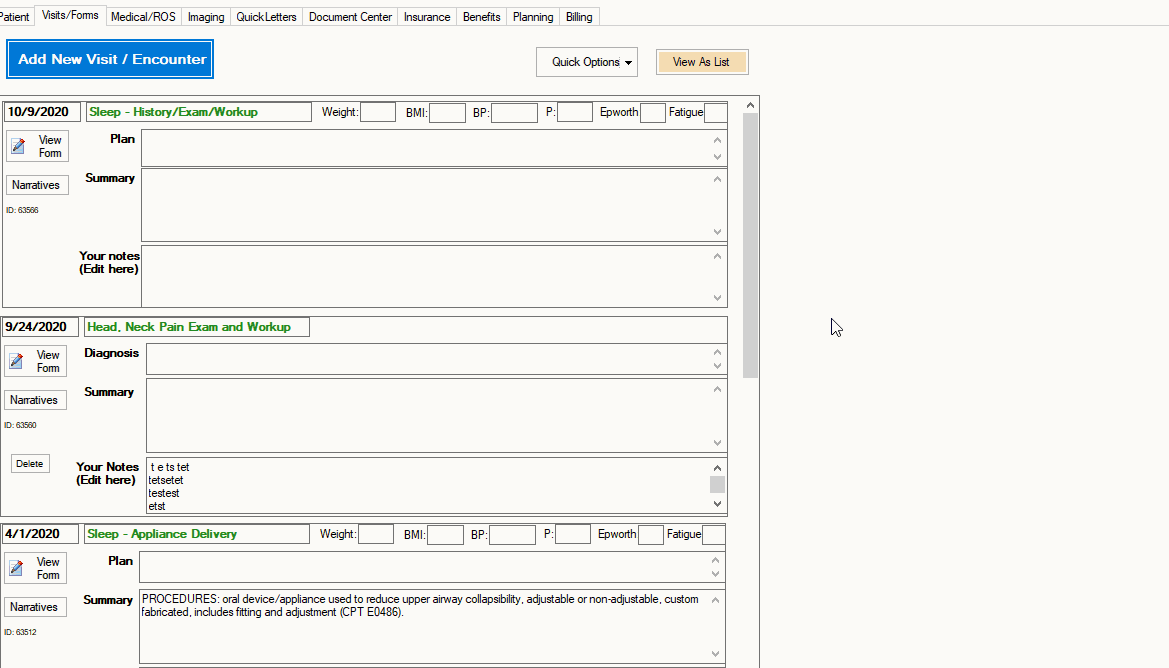The width and height of the screenshot is (1169, 668).
Task: Click the BP field for 4/1/2020 visit
Action: [512, 535]
